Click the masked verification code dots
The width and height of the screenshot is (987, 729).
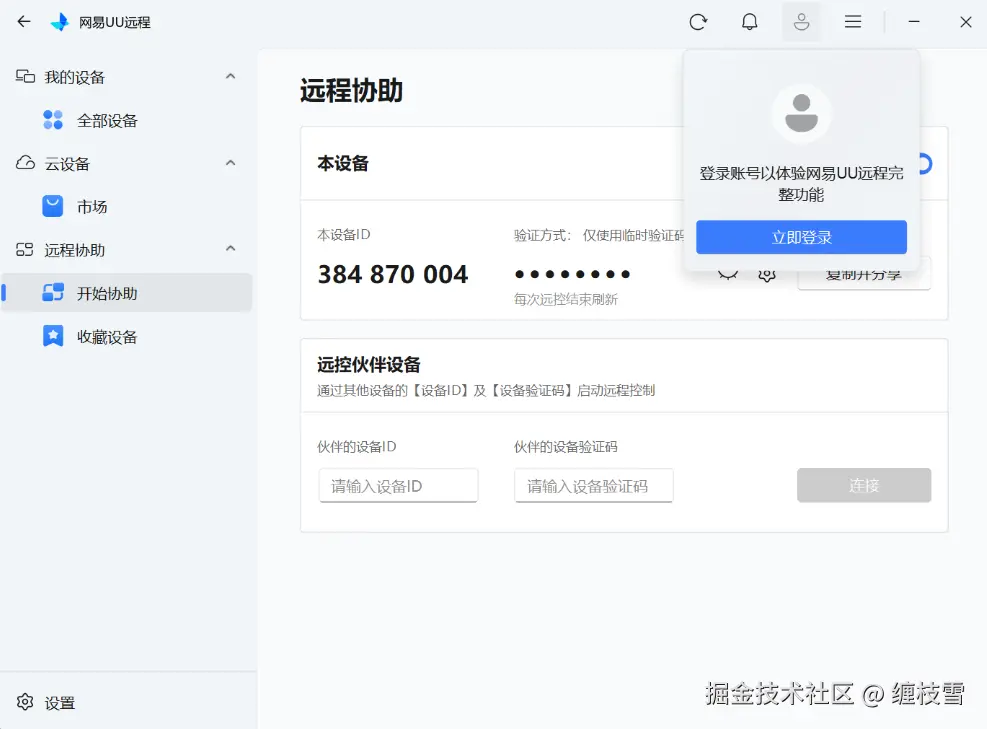pyautogui.click(x=572, y=274)
